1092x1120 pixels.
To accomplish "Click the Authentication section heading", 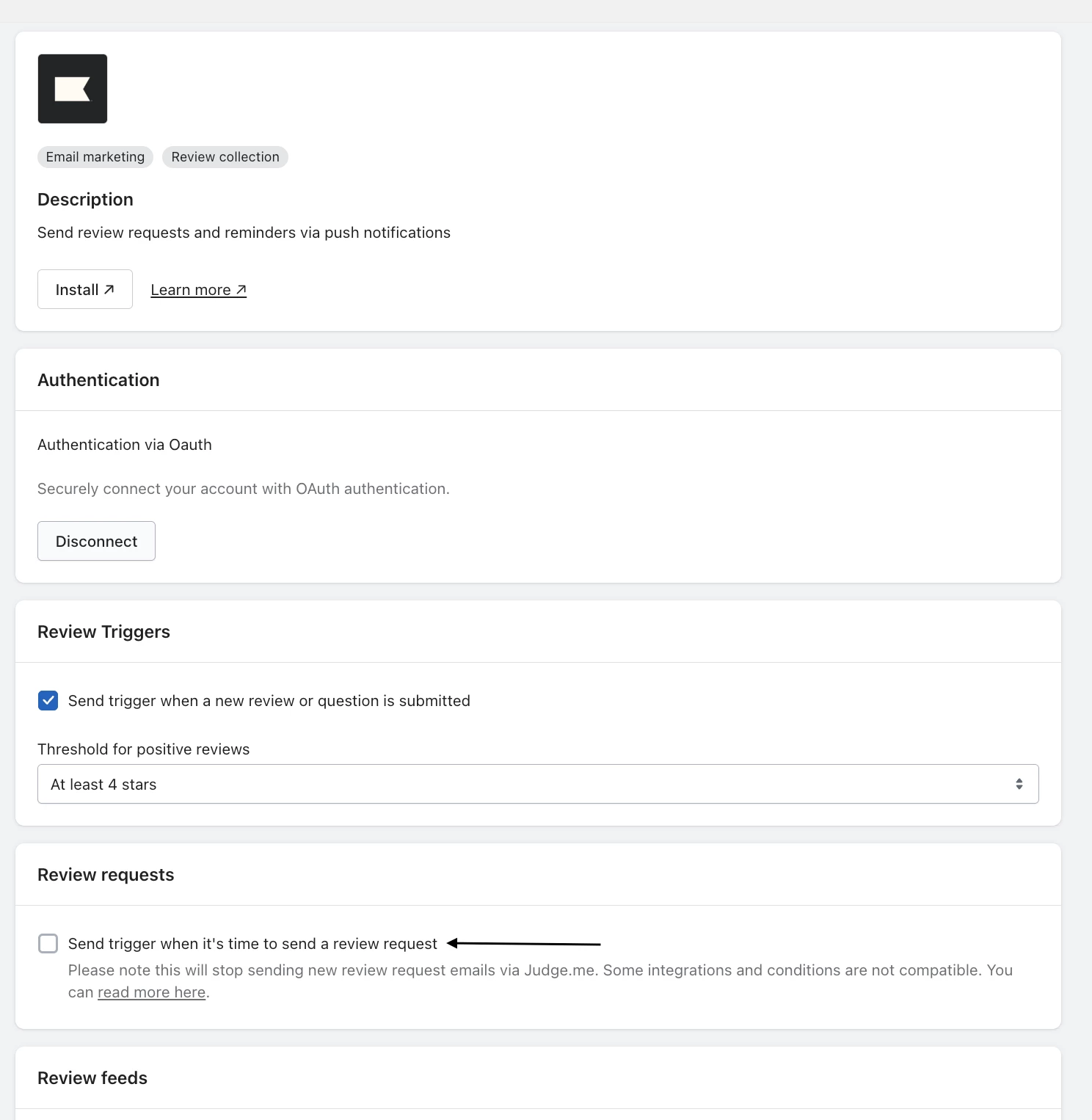I will click(x=98, y=380).
